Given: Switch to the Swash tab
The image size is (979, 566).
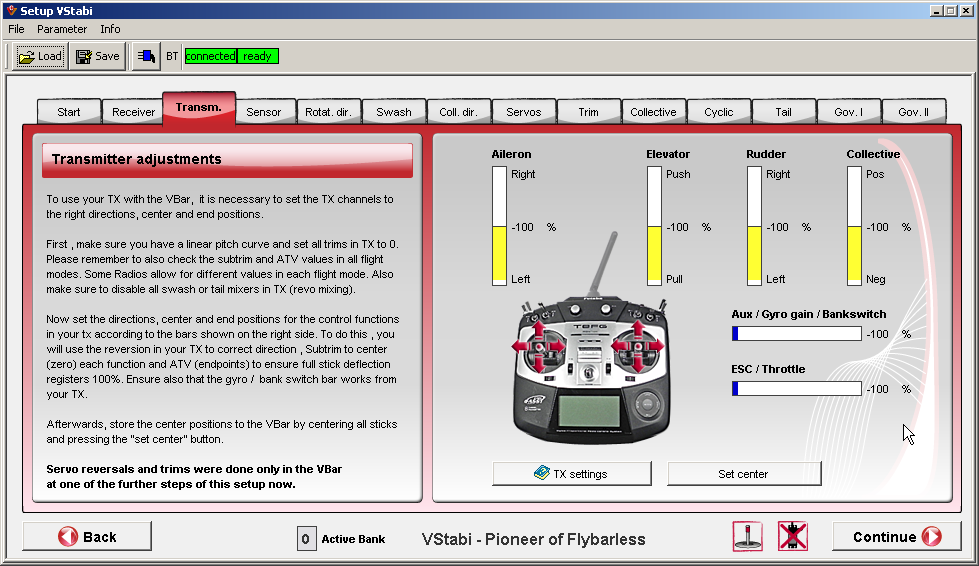Looking at the screenshot, I should pos(394,112).
